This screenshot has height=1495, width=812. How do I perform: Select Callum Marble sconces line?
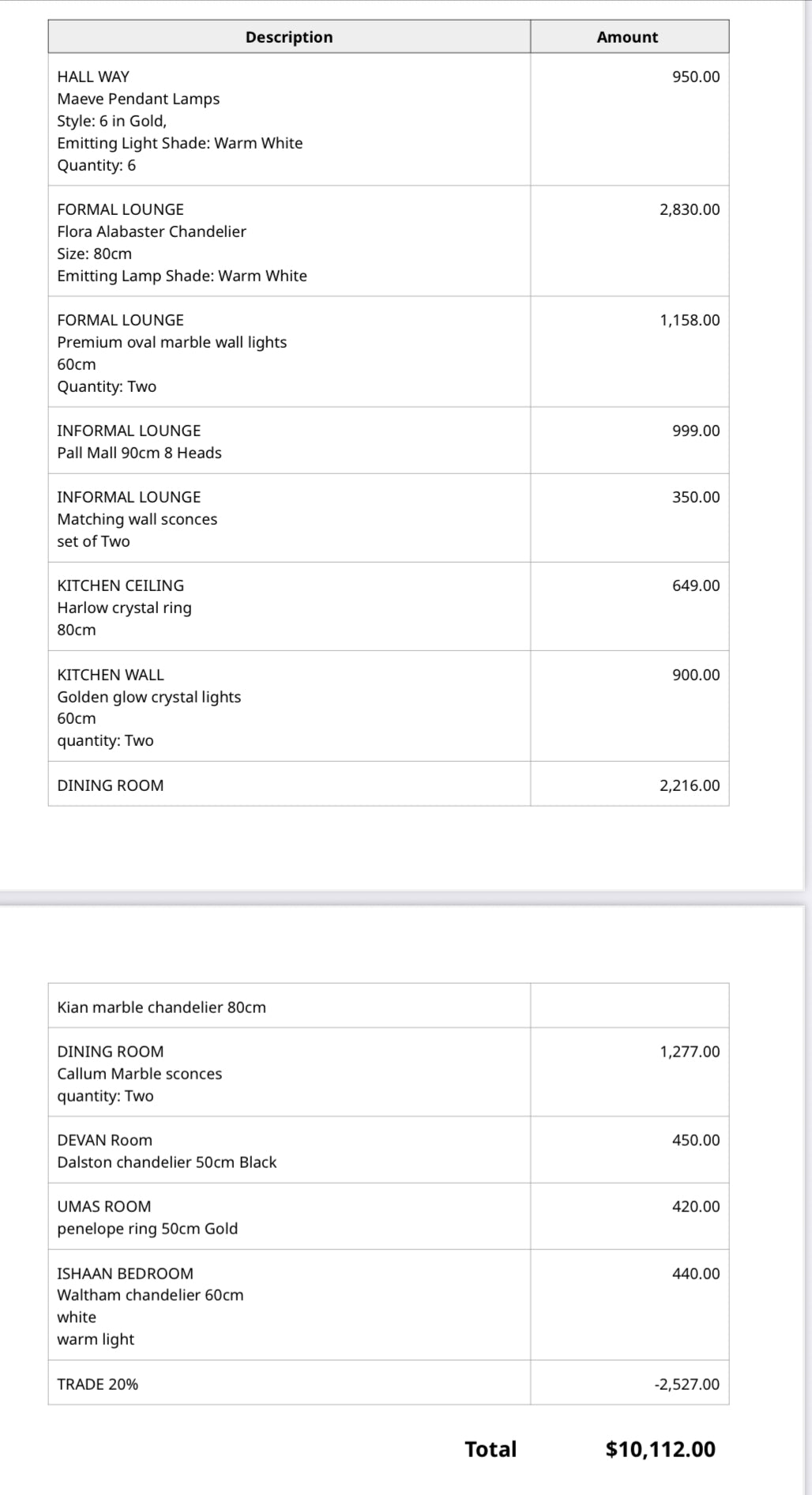[x=140, y=1074]
